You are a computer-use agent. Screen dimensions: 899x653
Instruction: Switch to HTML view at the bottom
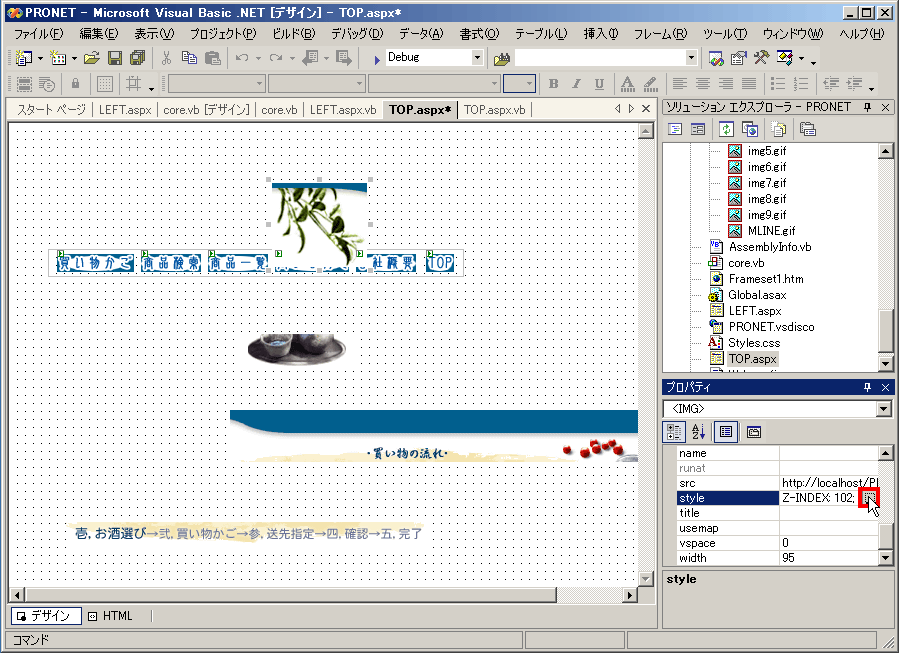[x=111, y=616]
